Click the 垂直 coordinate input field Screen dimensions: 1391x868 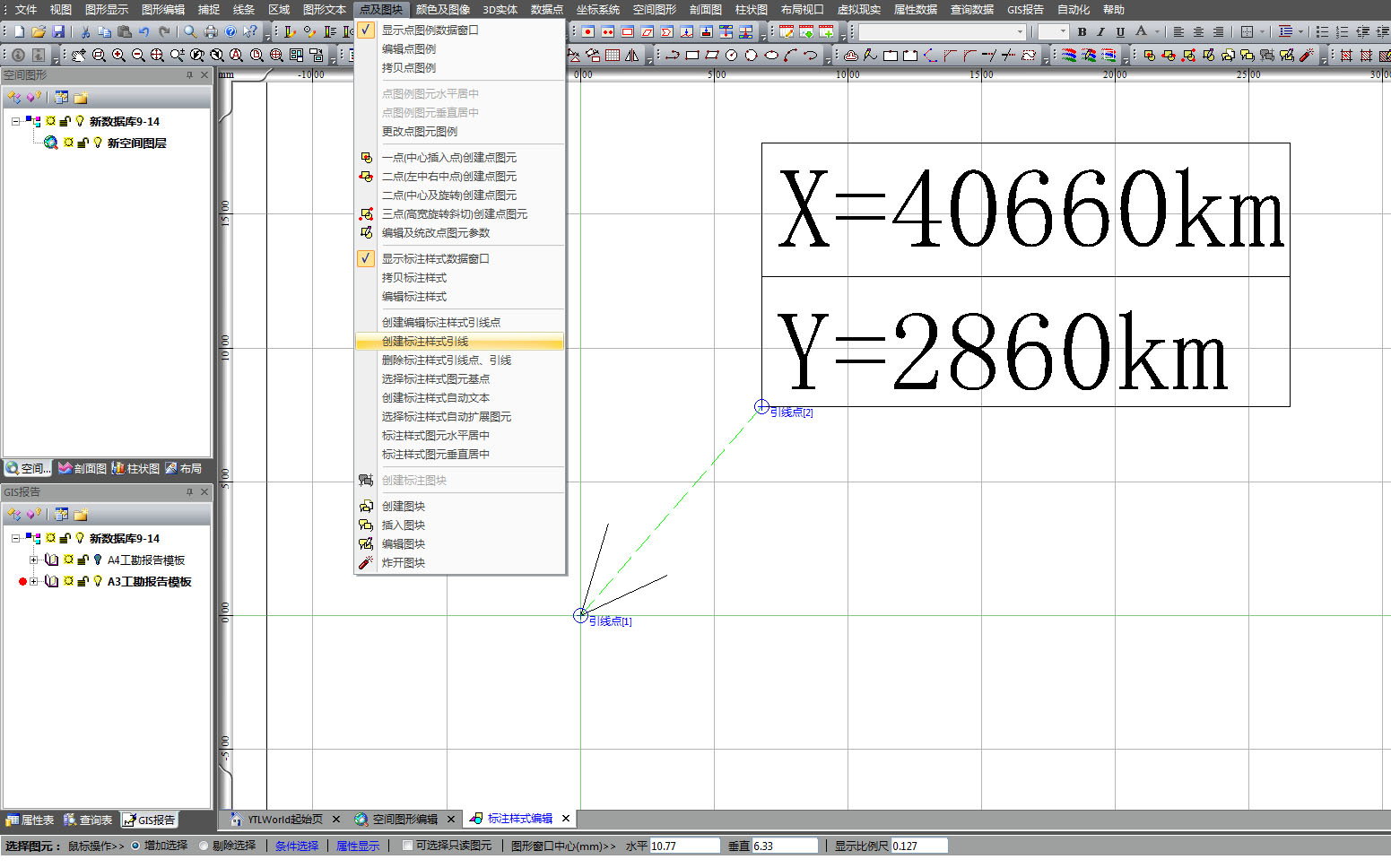tap(785, 846)
